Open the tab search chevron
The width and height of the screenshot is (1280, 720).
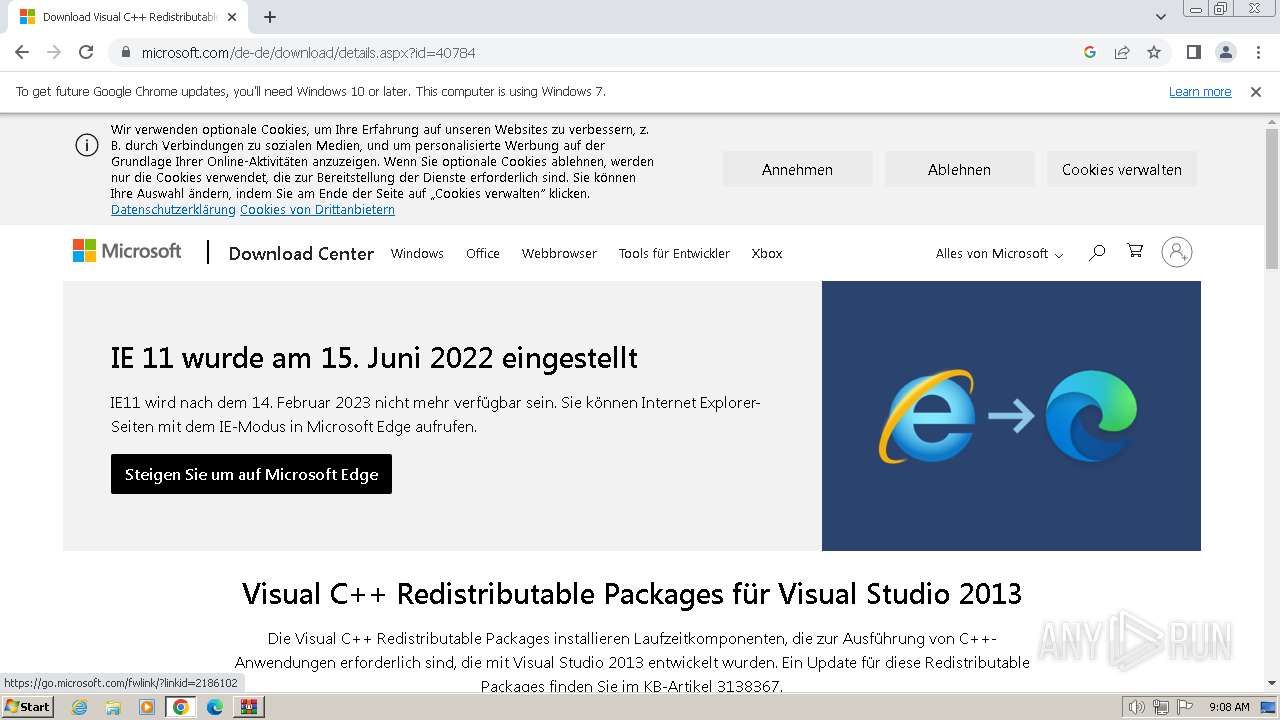tap(1161, 17)
